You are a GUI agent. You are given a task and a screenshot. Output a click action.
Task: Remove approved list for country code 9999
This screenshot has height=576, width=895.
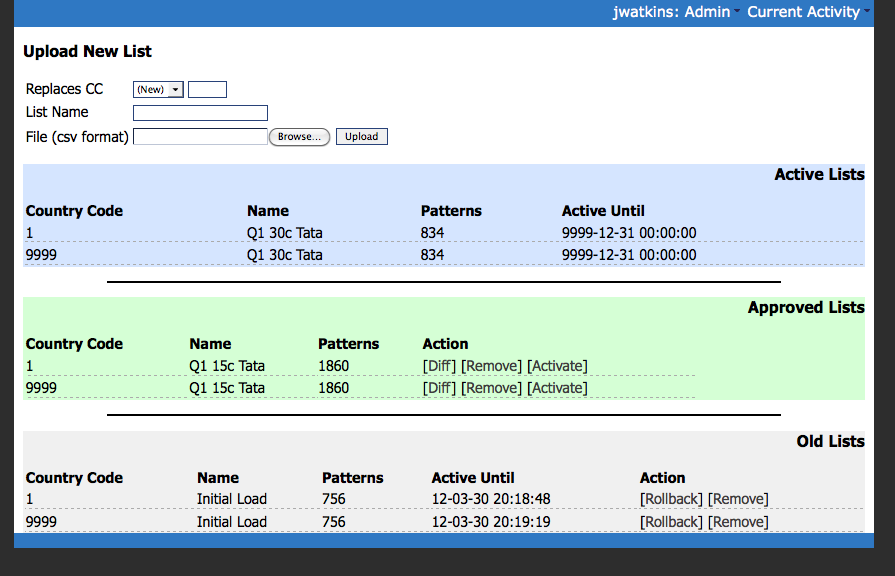[491, 388]
